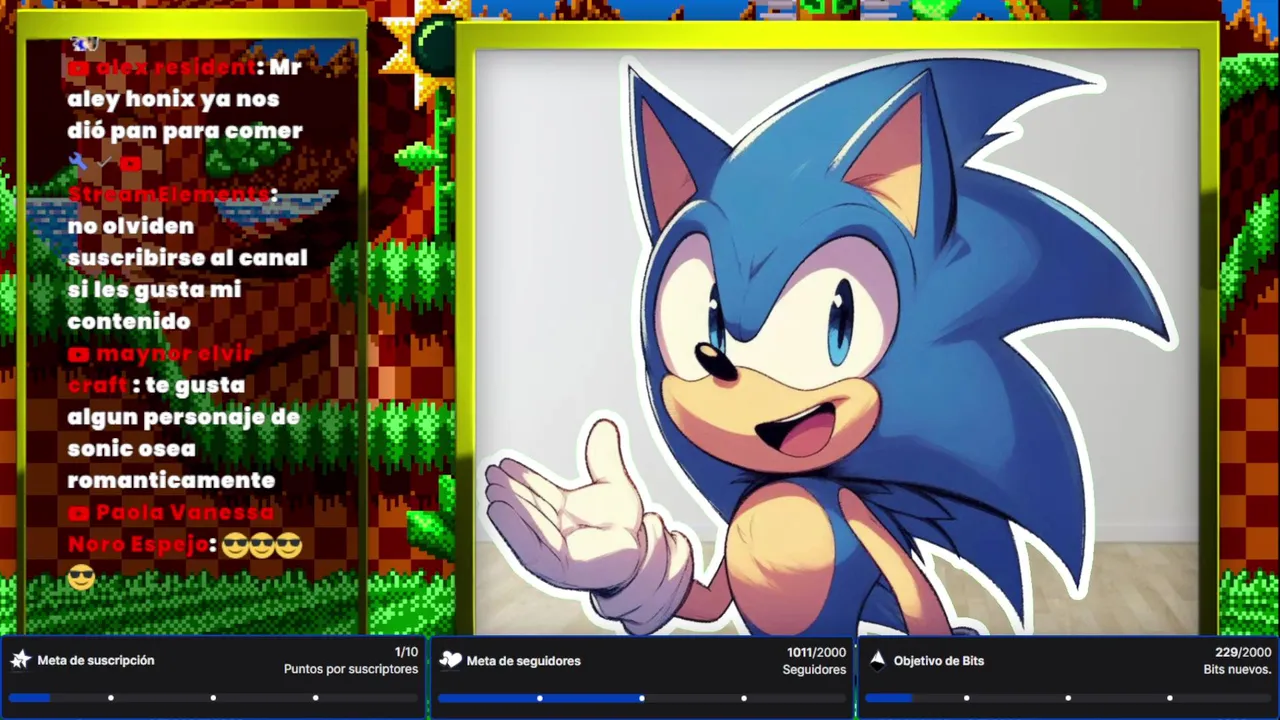The height and width of the screenshot is (720, 1280).
Task: Click the Meta de suscripción progress bar
Action: [x=213, y=698]
